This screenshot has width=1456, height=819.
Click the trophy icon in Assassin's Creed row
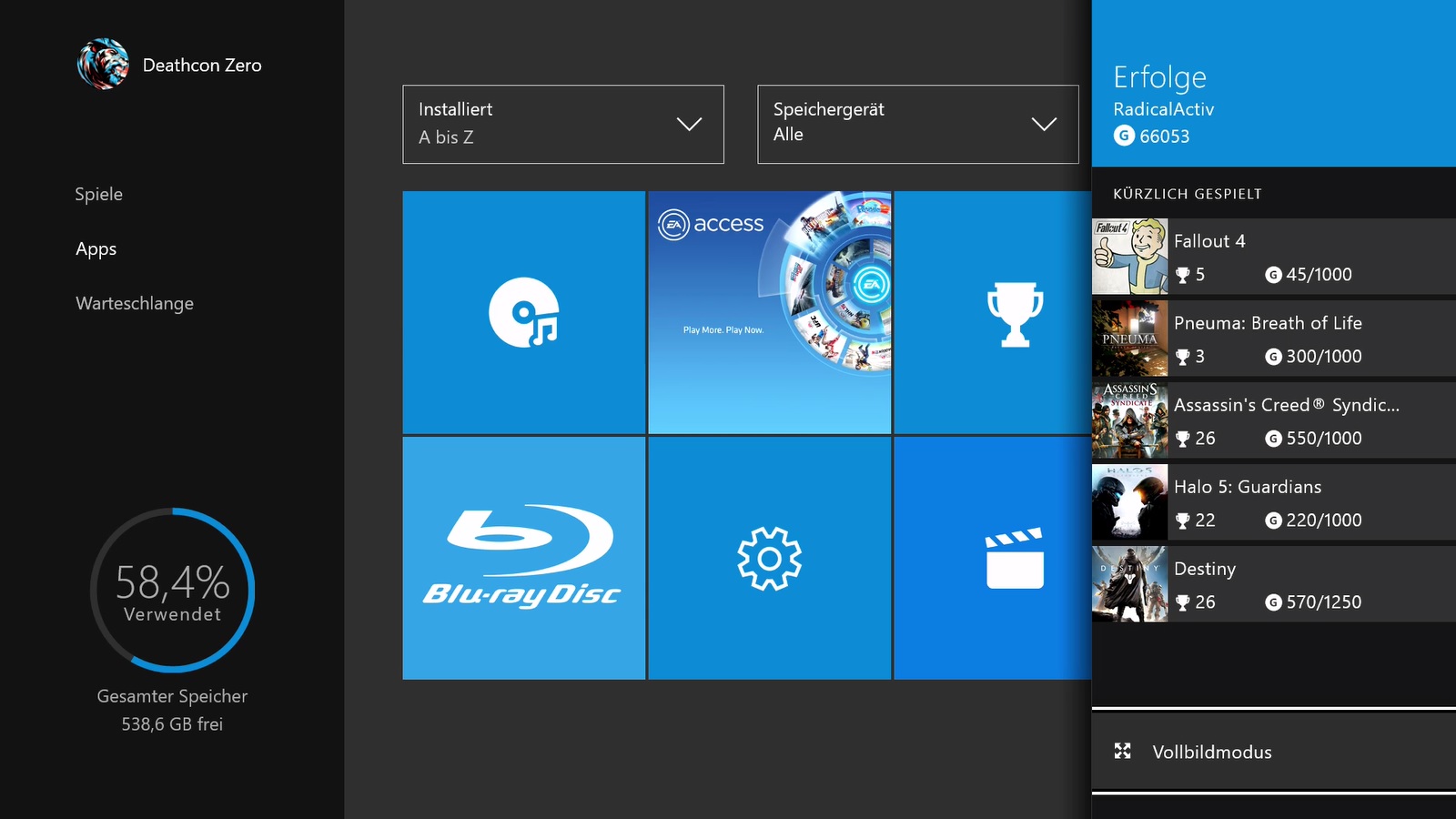[1183, 439]
